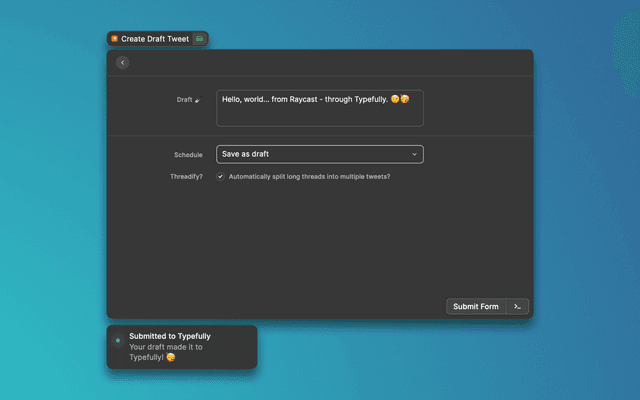Click 'Automatically split long threads' checkbox label

tap(309, 176)
